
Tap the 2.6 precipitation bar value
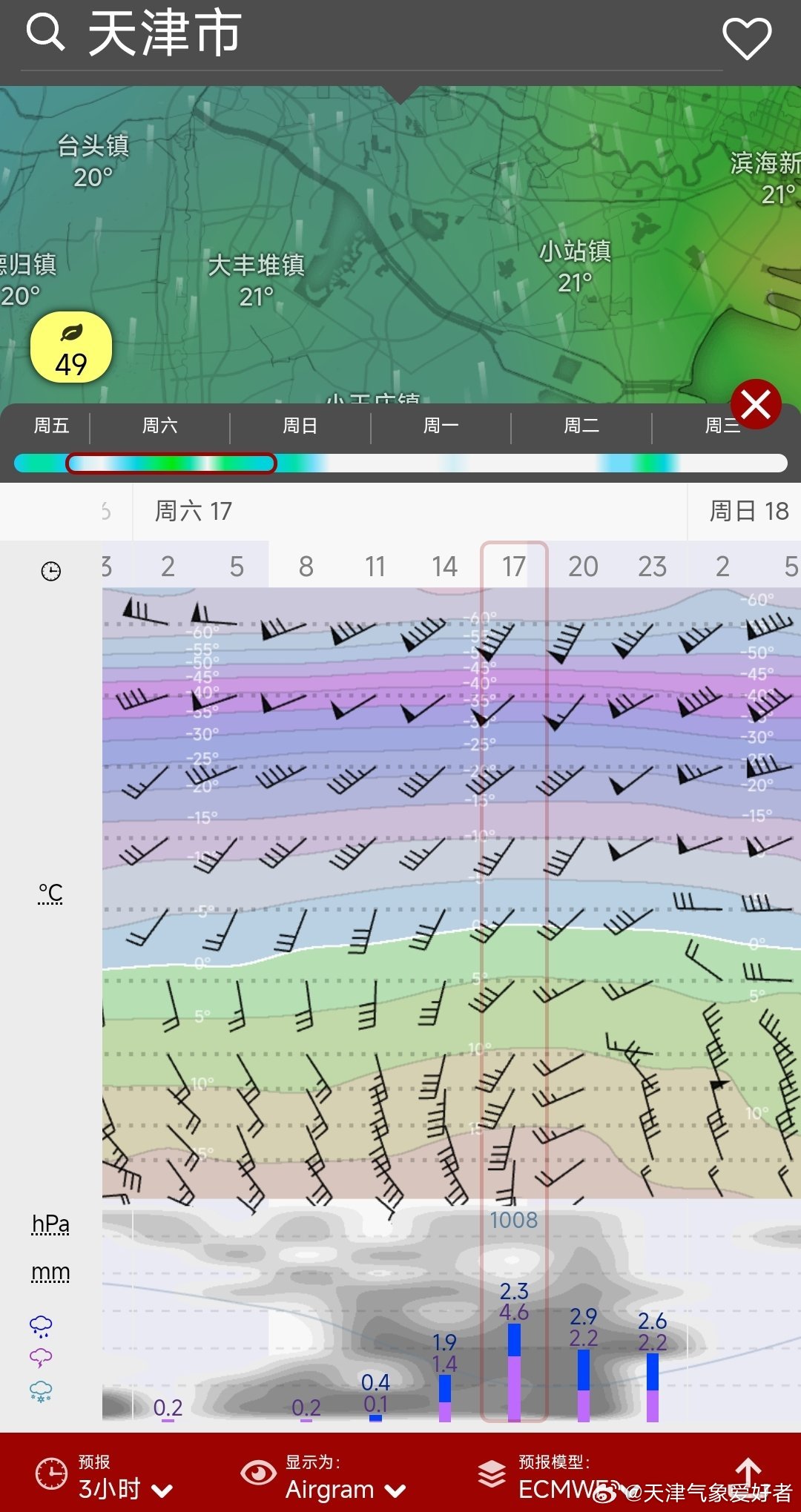[652, 1321]
